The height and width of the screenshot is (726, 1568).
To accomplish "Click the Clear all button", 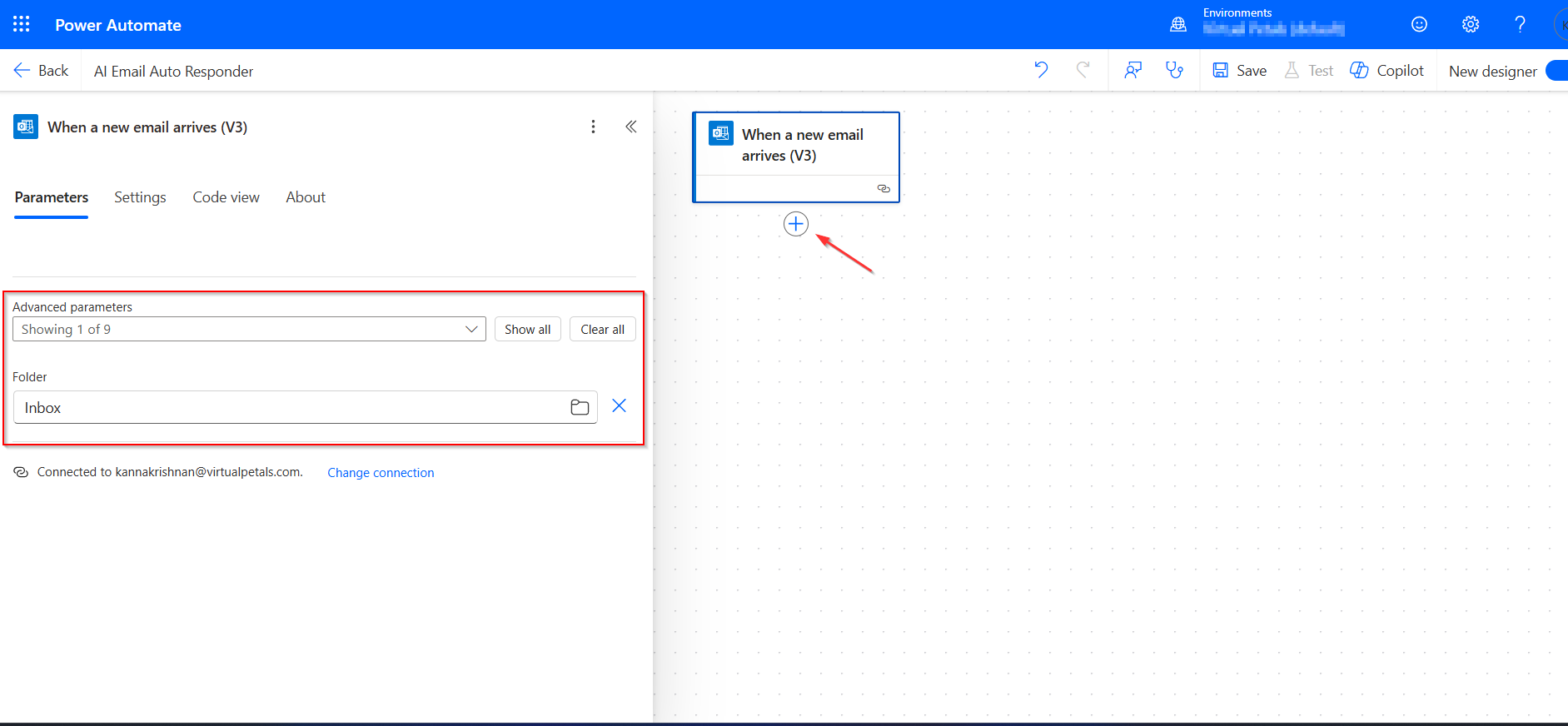I will 603,329.
